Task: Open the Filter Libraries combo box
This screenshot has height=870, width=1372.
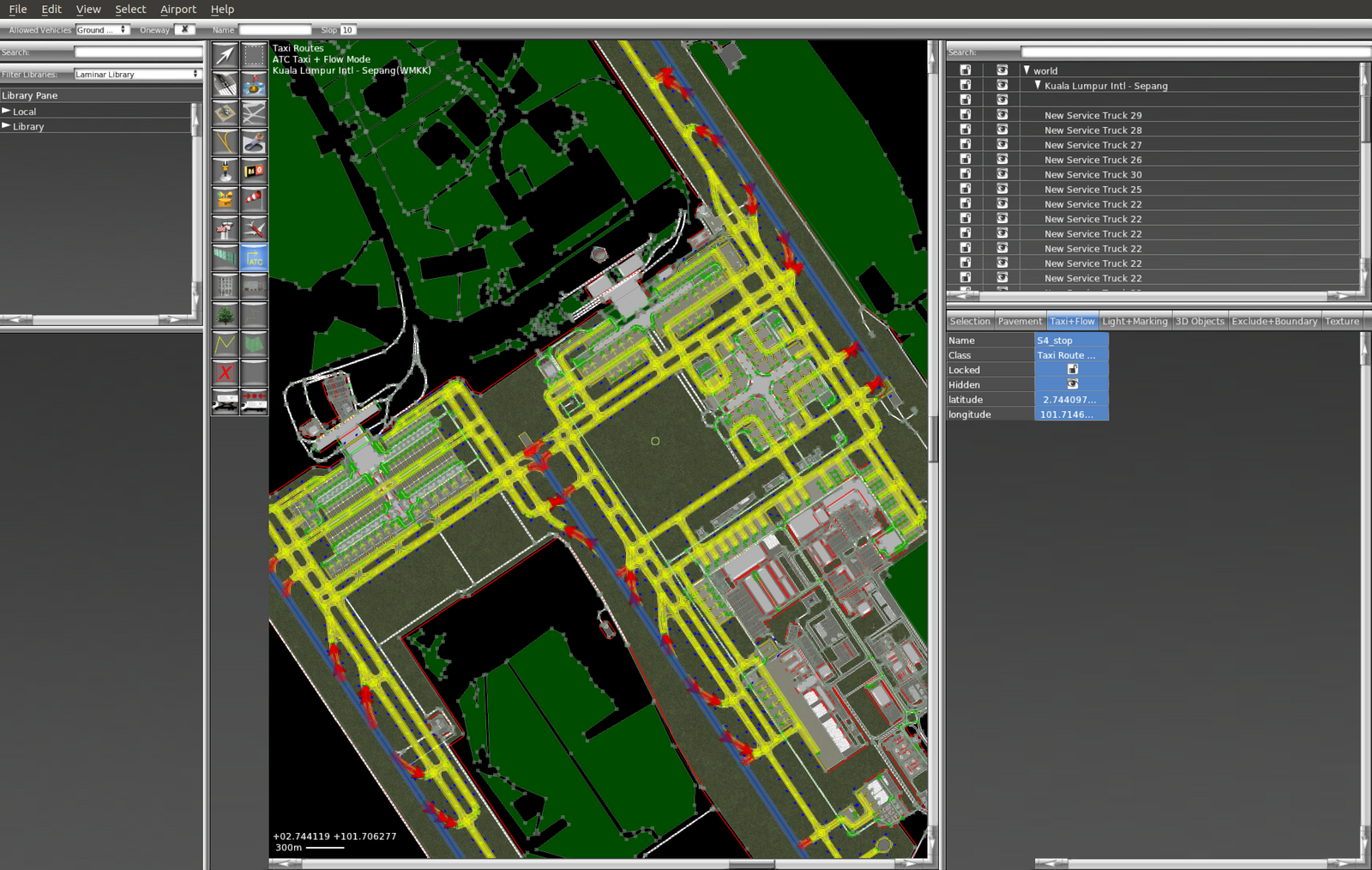Action: pos(137,75)
